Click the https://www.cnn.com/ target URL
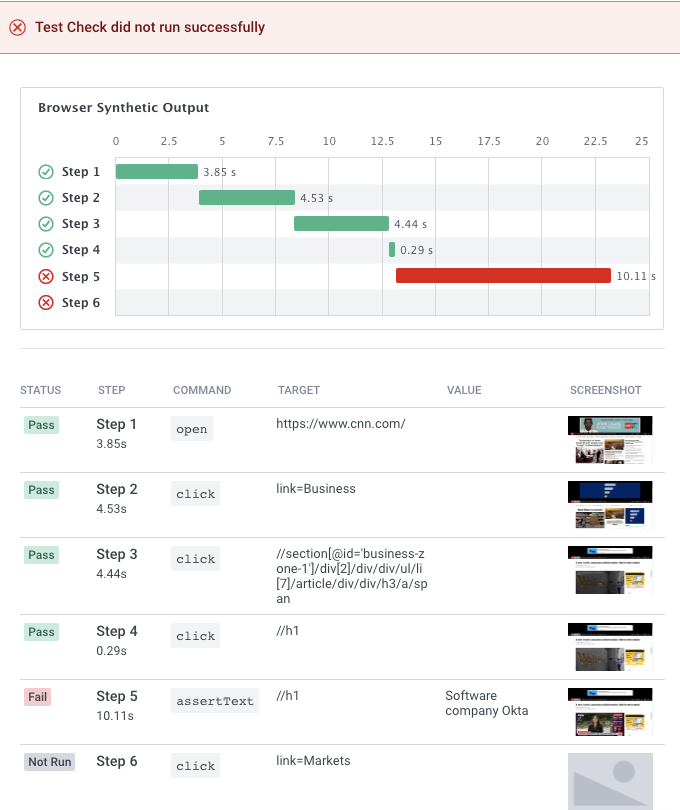Viewport: 680px width, 810px height. coord(341,424)
